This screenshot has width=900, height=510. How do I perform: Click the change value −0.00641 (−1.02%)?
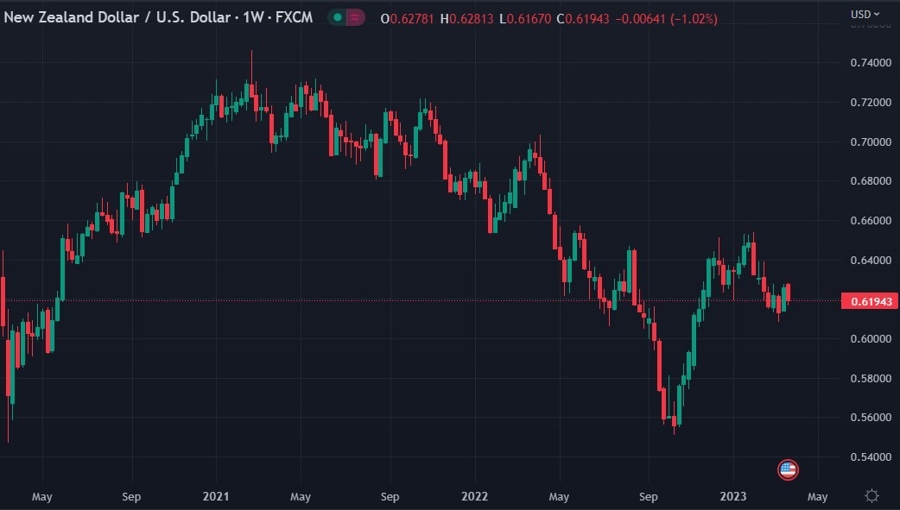tap(666, 19)
